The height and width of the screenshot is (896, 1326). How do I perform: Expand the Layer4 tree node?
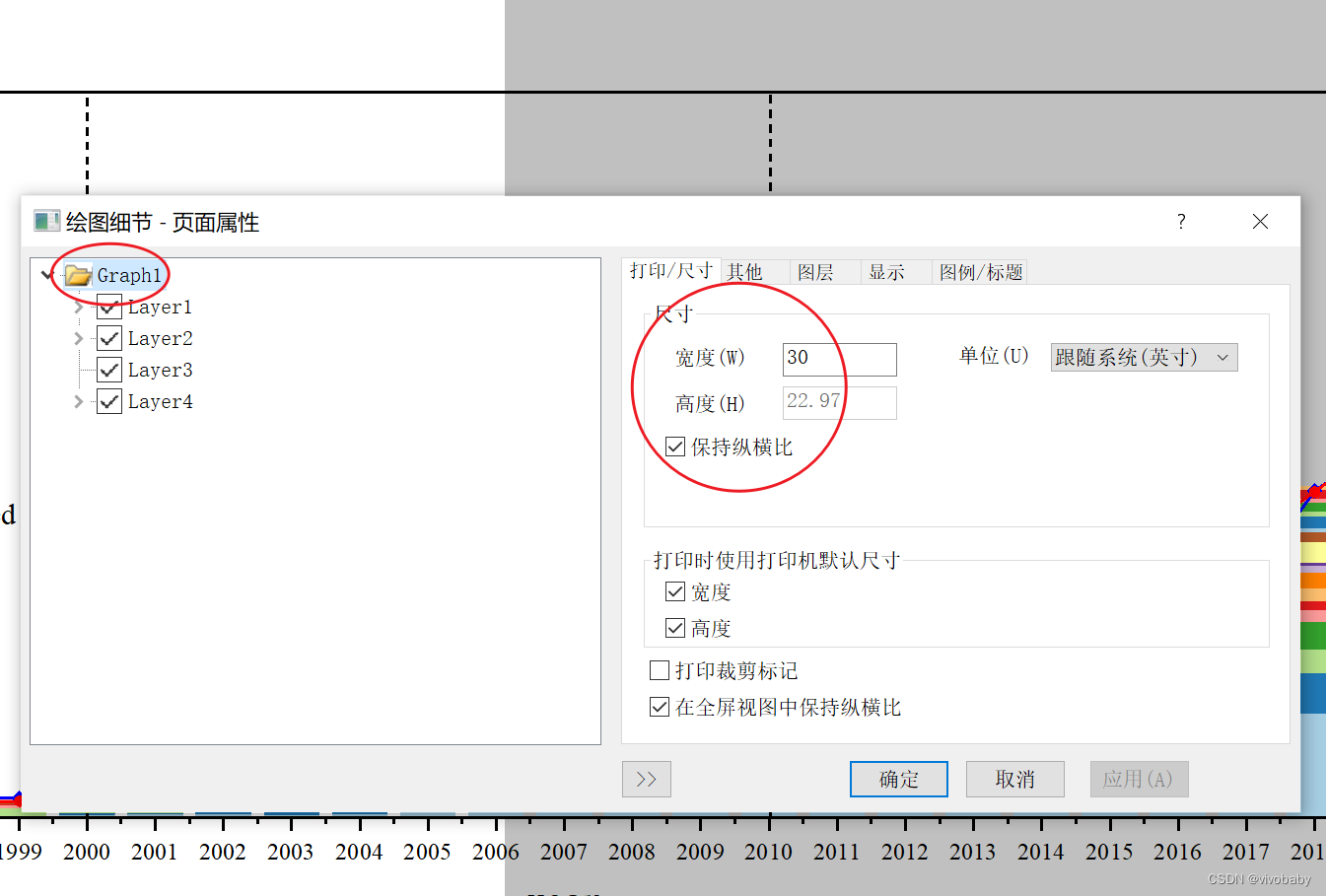click(x=77, y=401)
